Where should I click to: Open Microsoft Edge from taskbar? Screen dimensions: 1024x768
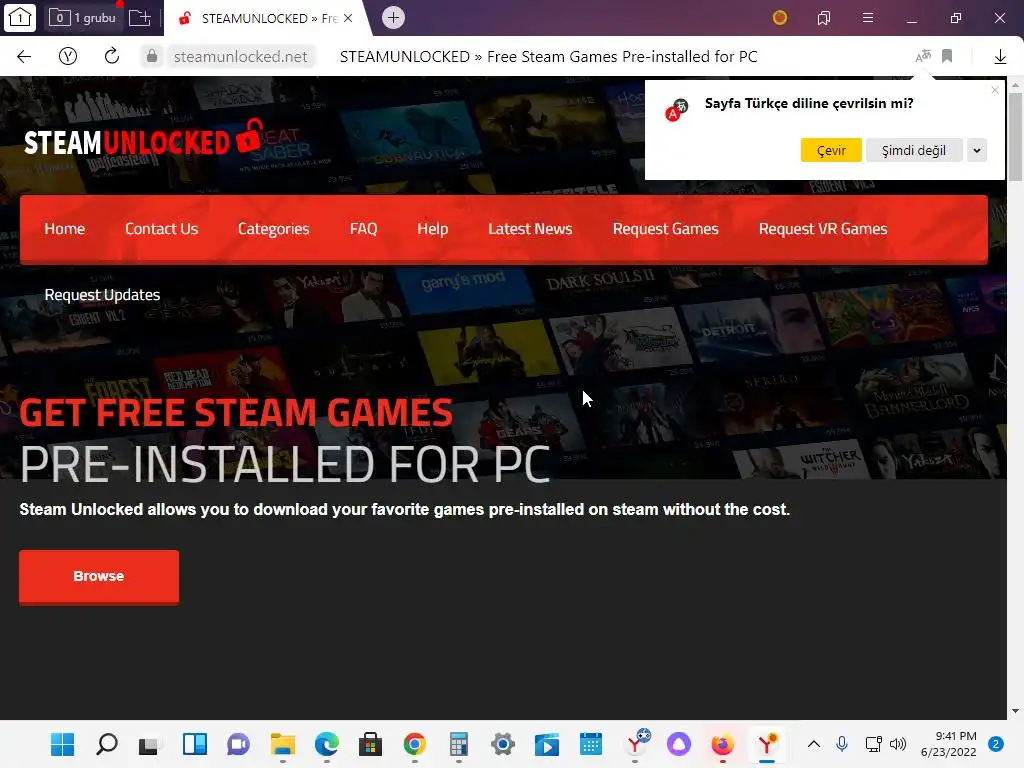point(327,744)
